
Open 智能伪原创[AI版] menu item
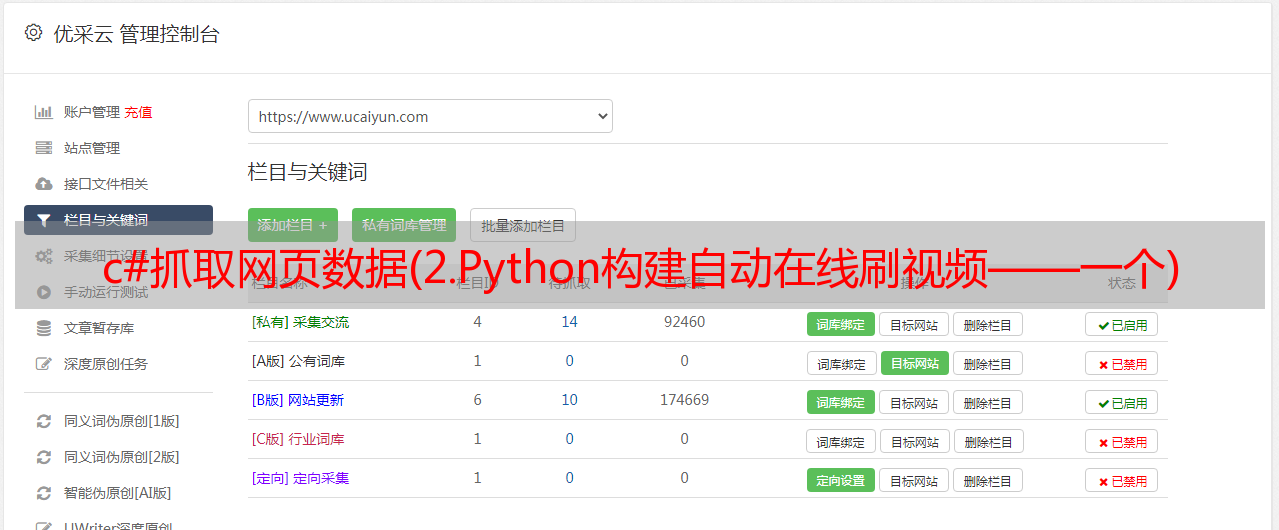tap(118, 493)
